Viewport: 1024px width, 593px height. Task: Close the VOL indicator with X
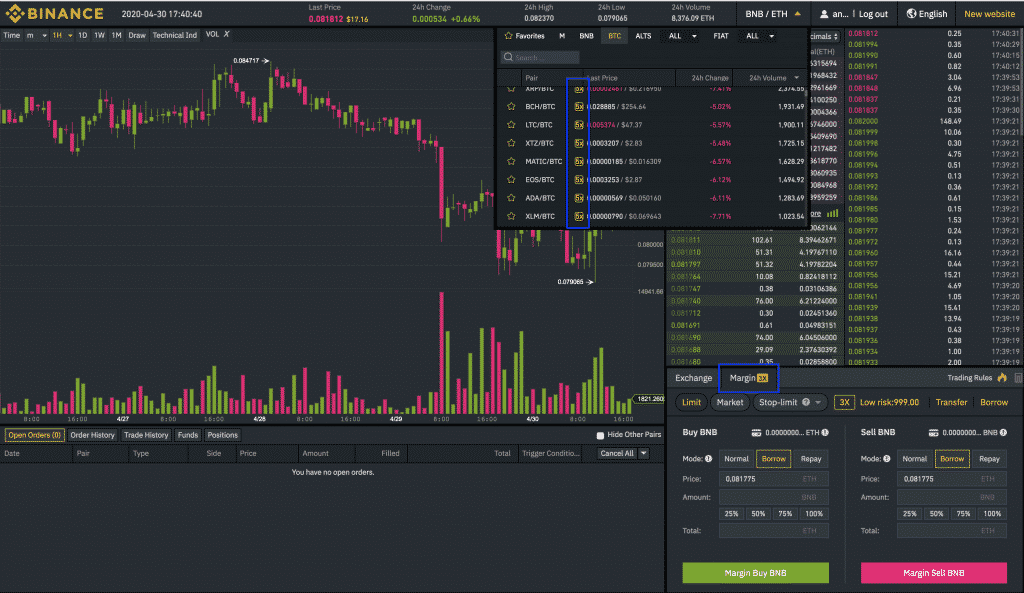pos(227,34)
